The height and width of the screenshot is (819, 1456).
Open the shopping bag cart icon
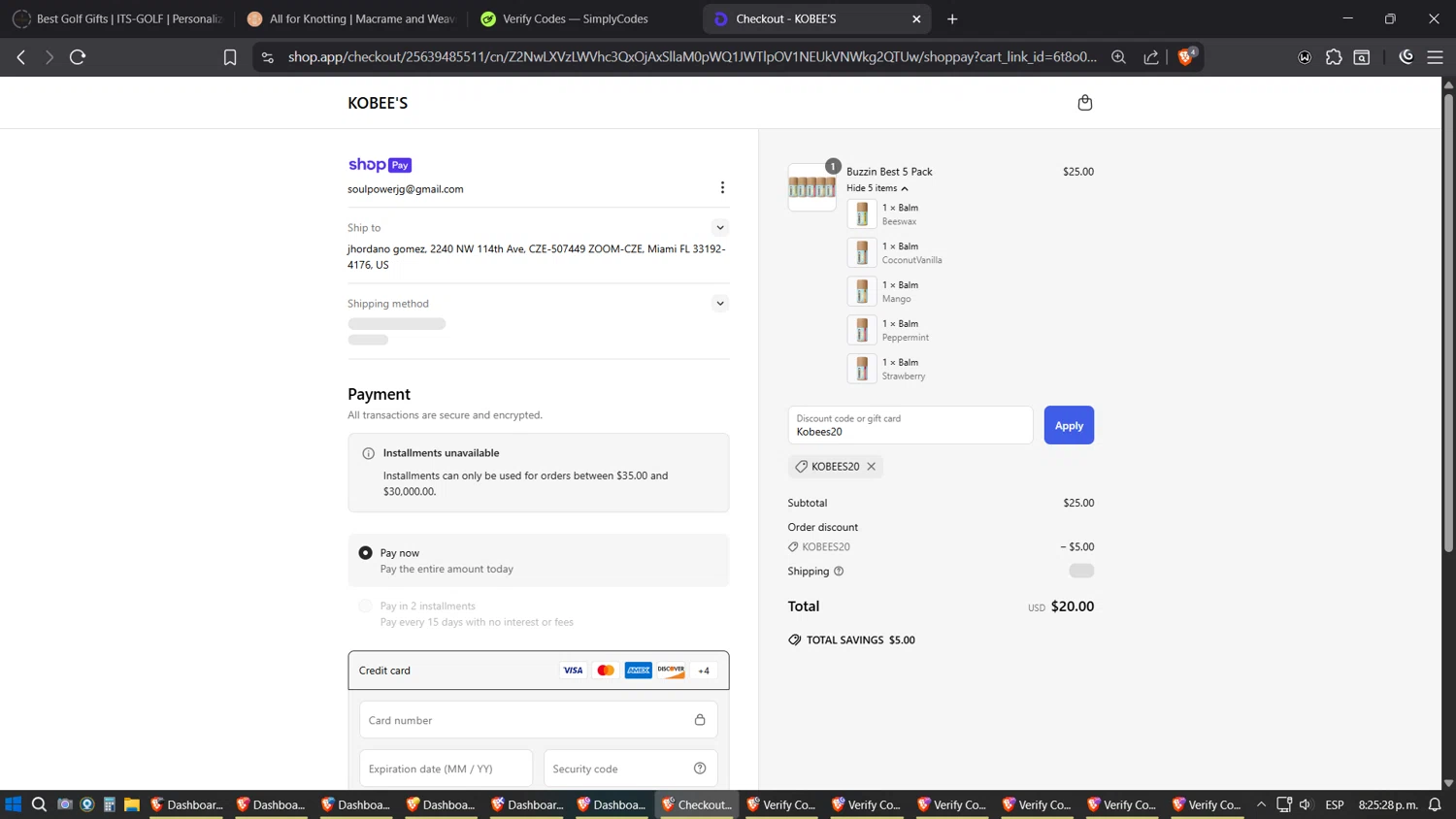[x=1084, y=103]
